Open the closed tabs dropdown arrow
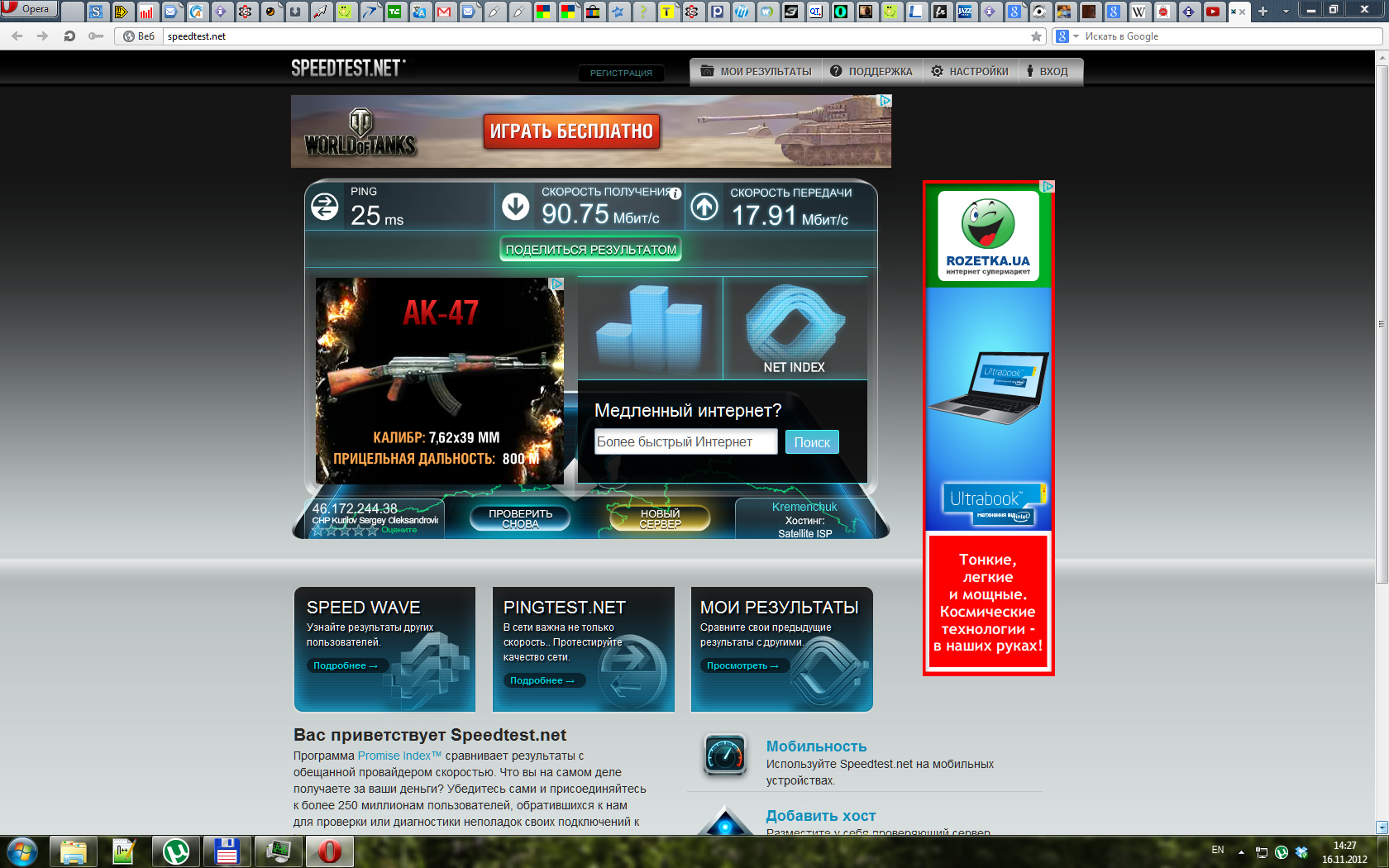The width and height of the screenshot is (1389, 868). (1286, 12)
